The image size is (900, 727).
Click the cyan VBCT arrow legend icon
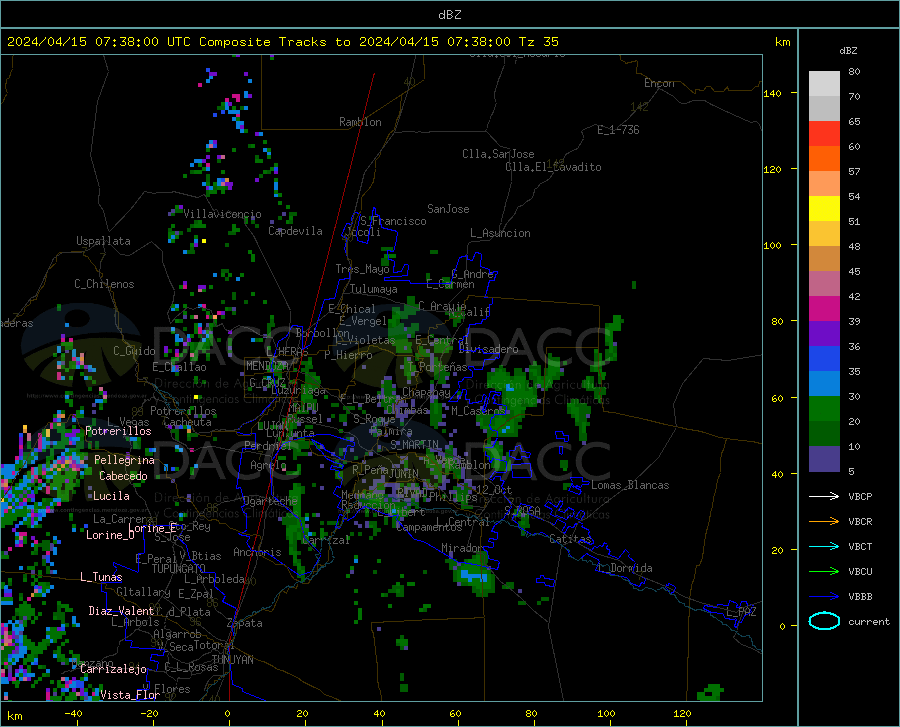(x=824, y=546)
